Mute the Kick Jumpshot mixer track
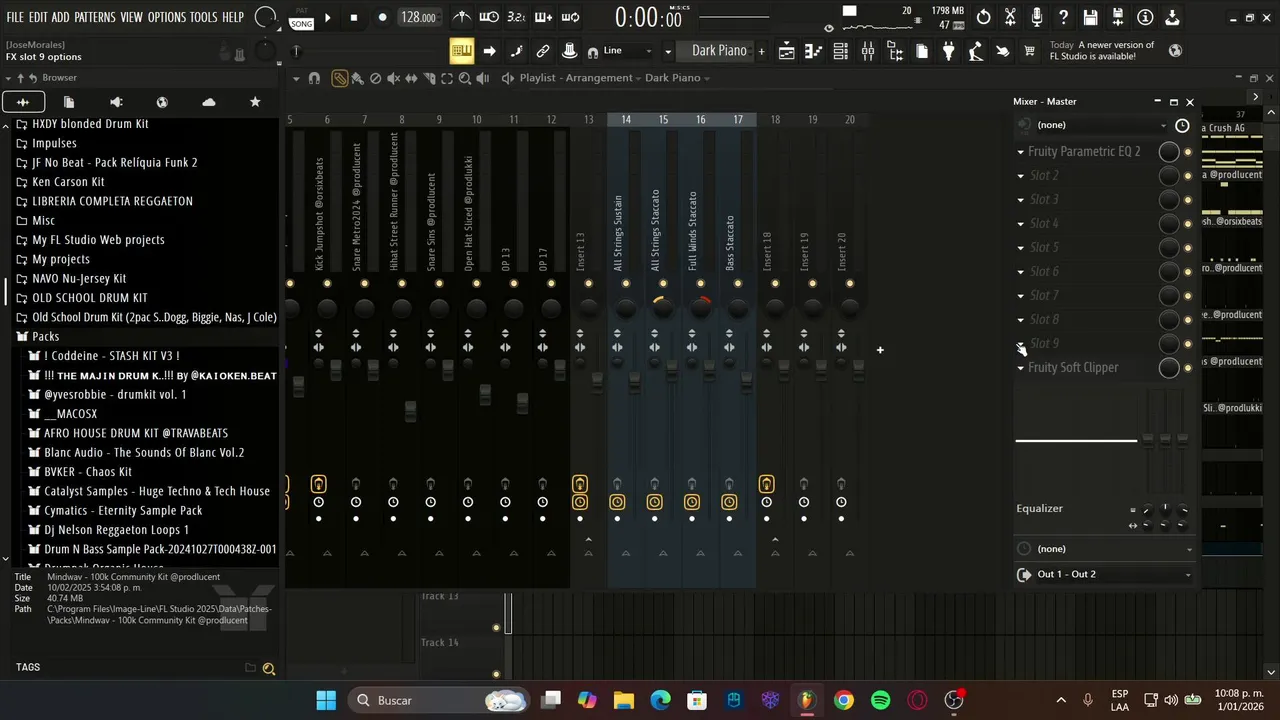 [327, 284]
